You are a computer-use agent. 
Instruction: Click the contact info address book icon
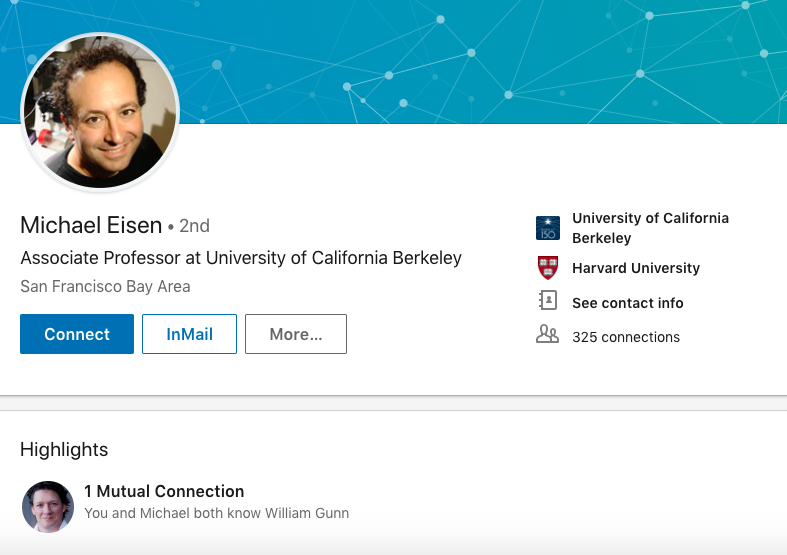(x=547, y=302)
